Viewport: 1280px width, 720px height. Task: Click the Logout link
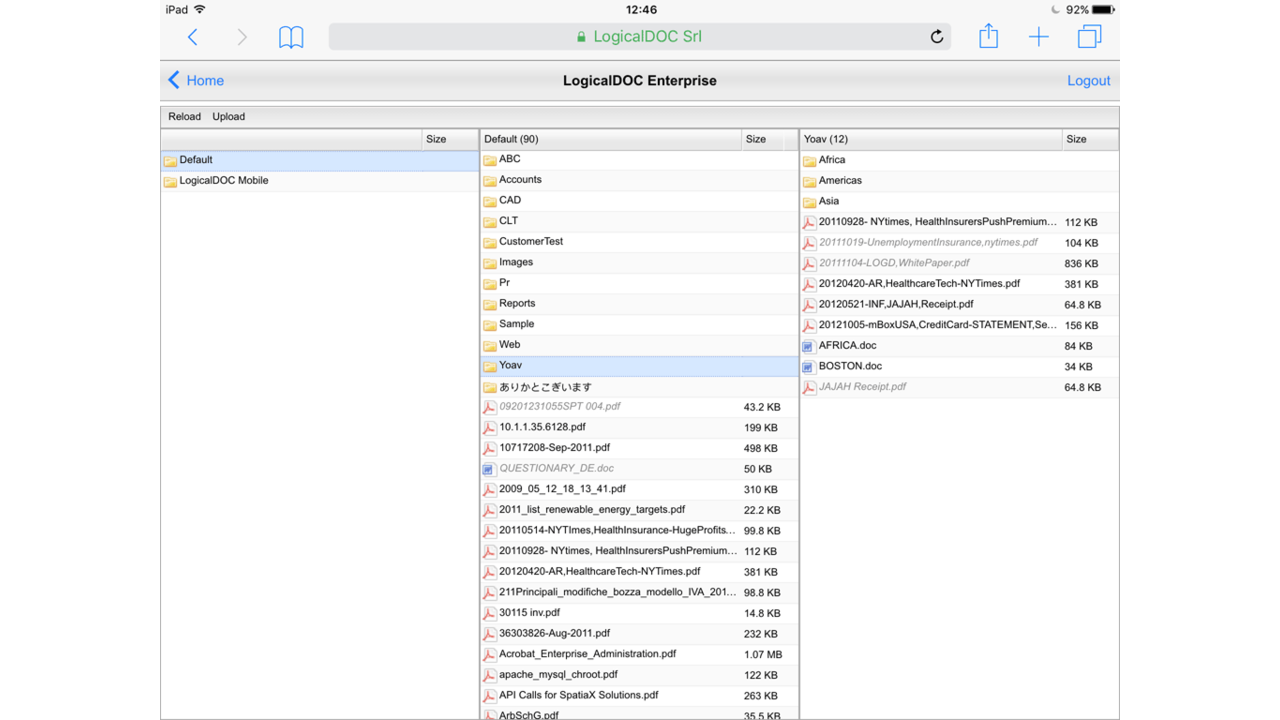coord(1088,80)
